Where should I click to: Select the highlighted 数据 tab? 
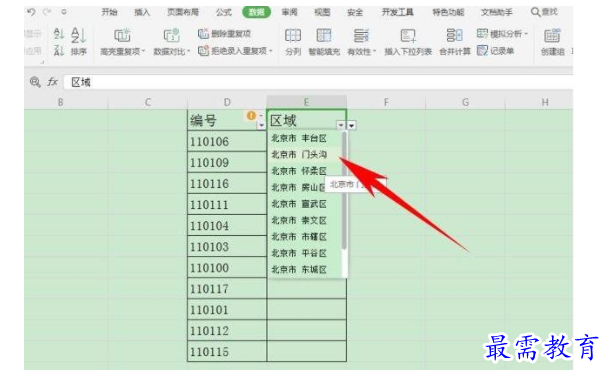(256, 12)
